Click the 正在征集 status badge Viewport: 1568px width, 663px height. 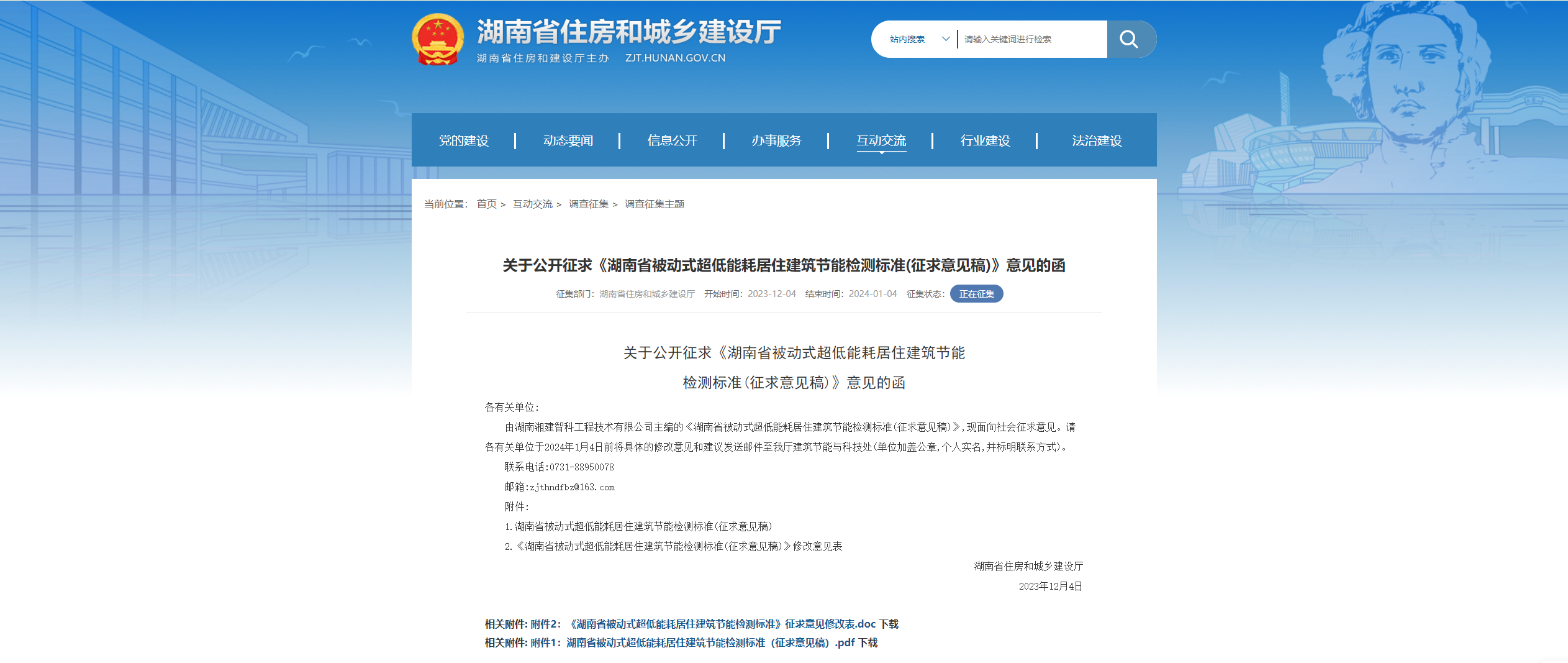(x=977, y=293)
